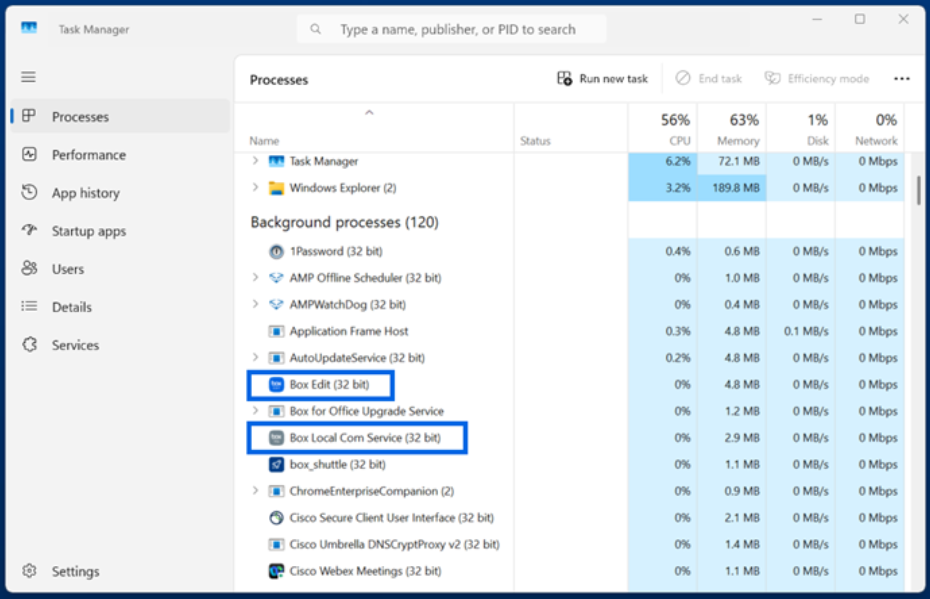Click the Box Local Com Service icon

[276, 438]
